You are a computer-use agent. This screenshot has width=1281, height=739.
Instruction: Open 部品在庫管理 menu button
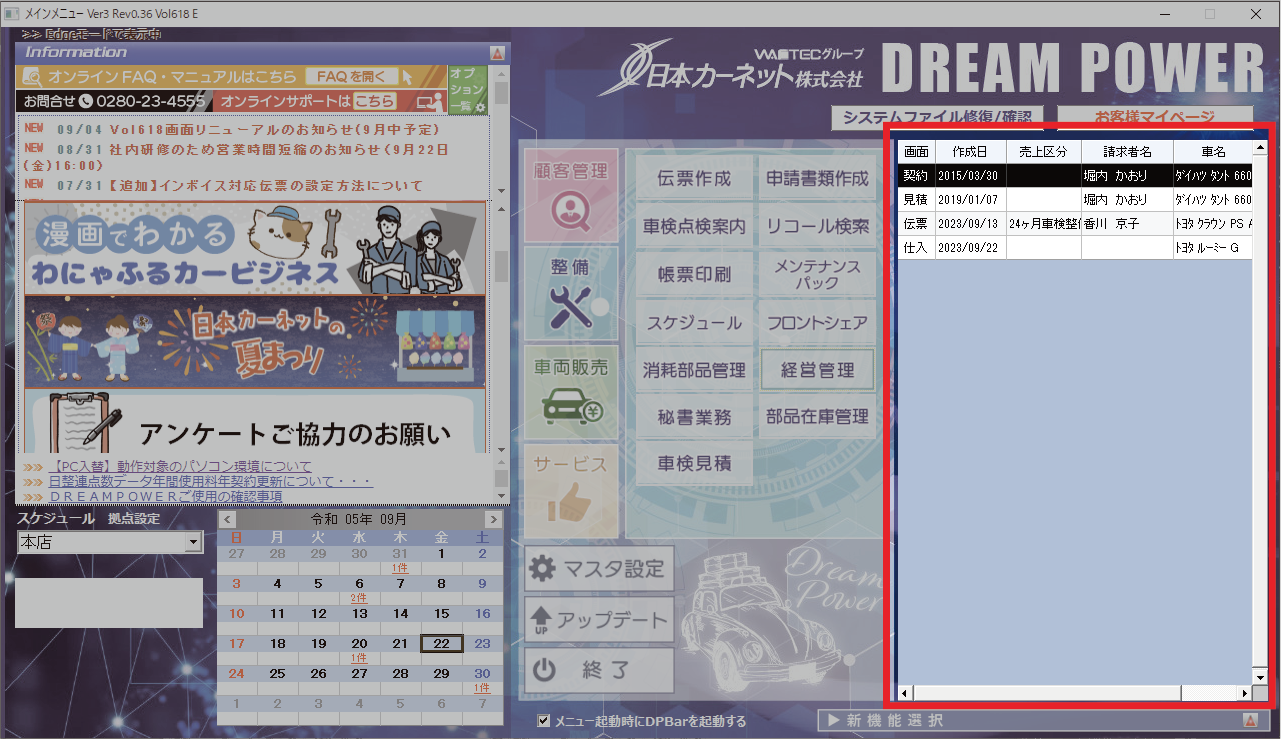click(817, 417)
